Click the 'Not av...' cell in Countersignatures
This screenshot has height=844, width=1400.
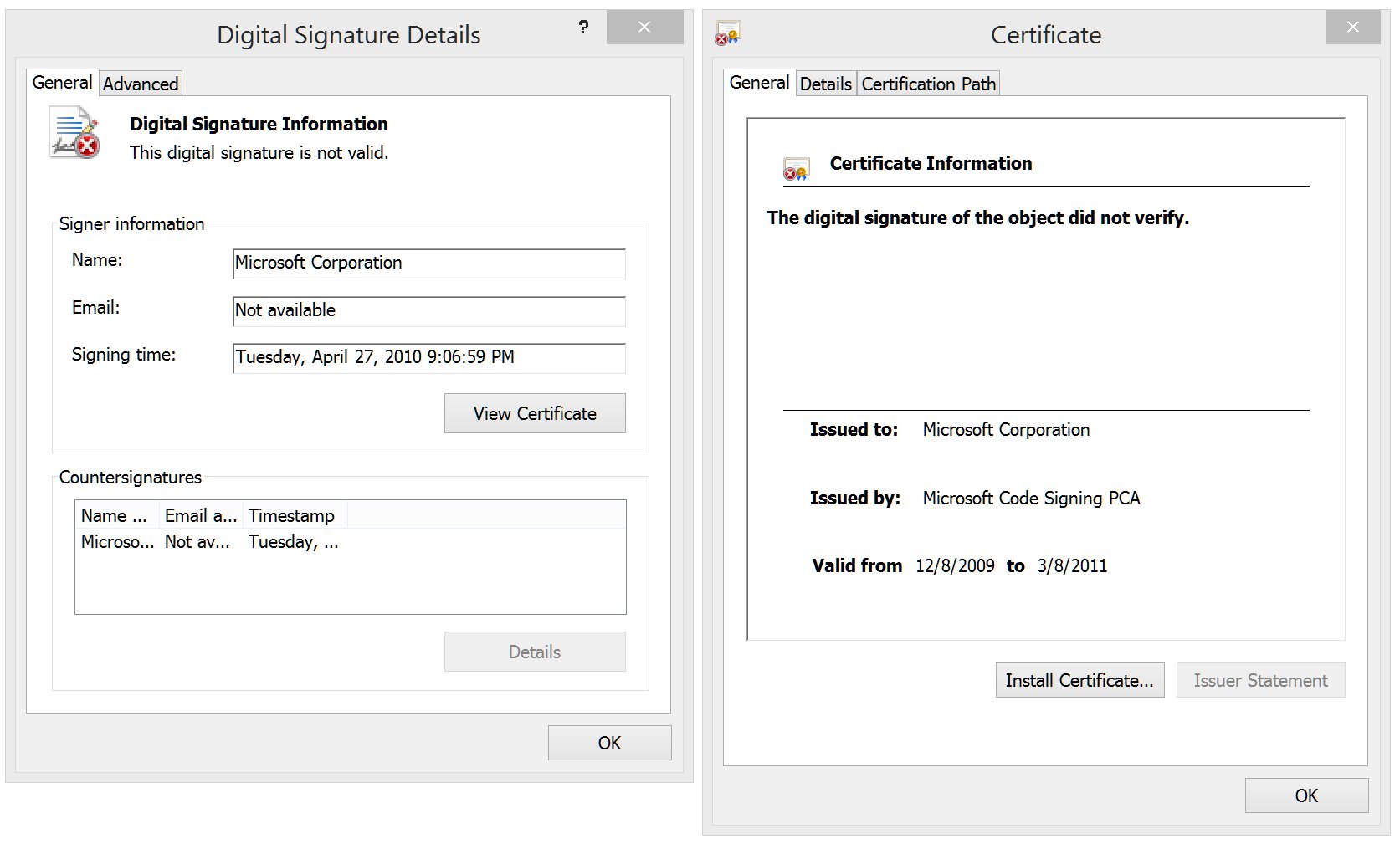[197, 541]
